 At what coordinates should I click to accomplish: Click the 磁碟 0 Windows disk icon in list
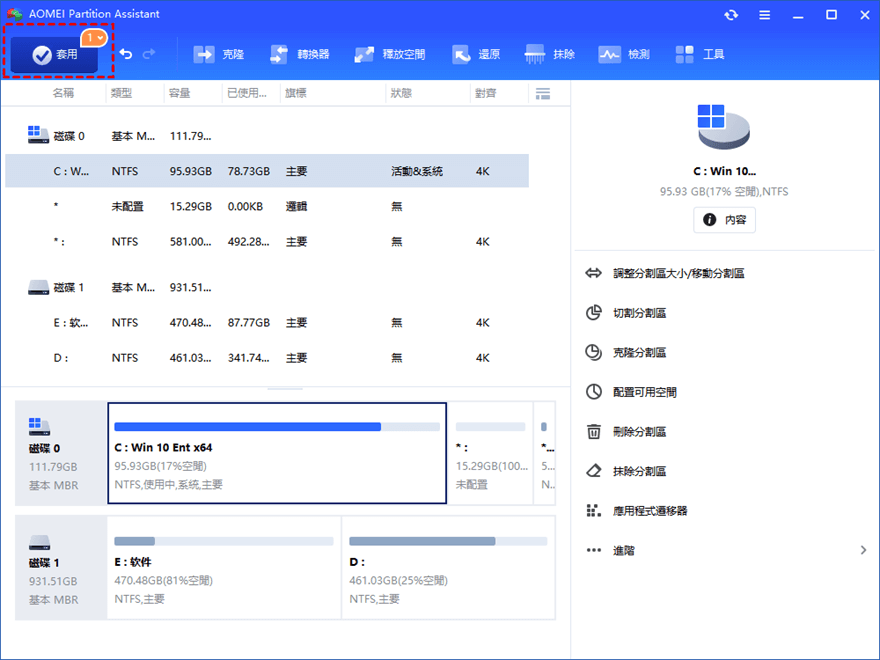pos(38,135)
